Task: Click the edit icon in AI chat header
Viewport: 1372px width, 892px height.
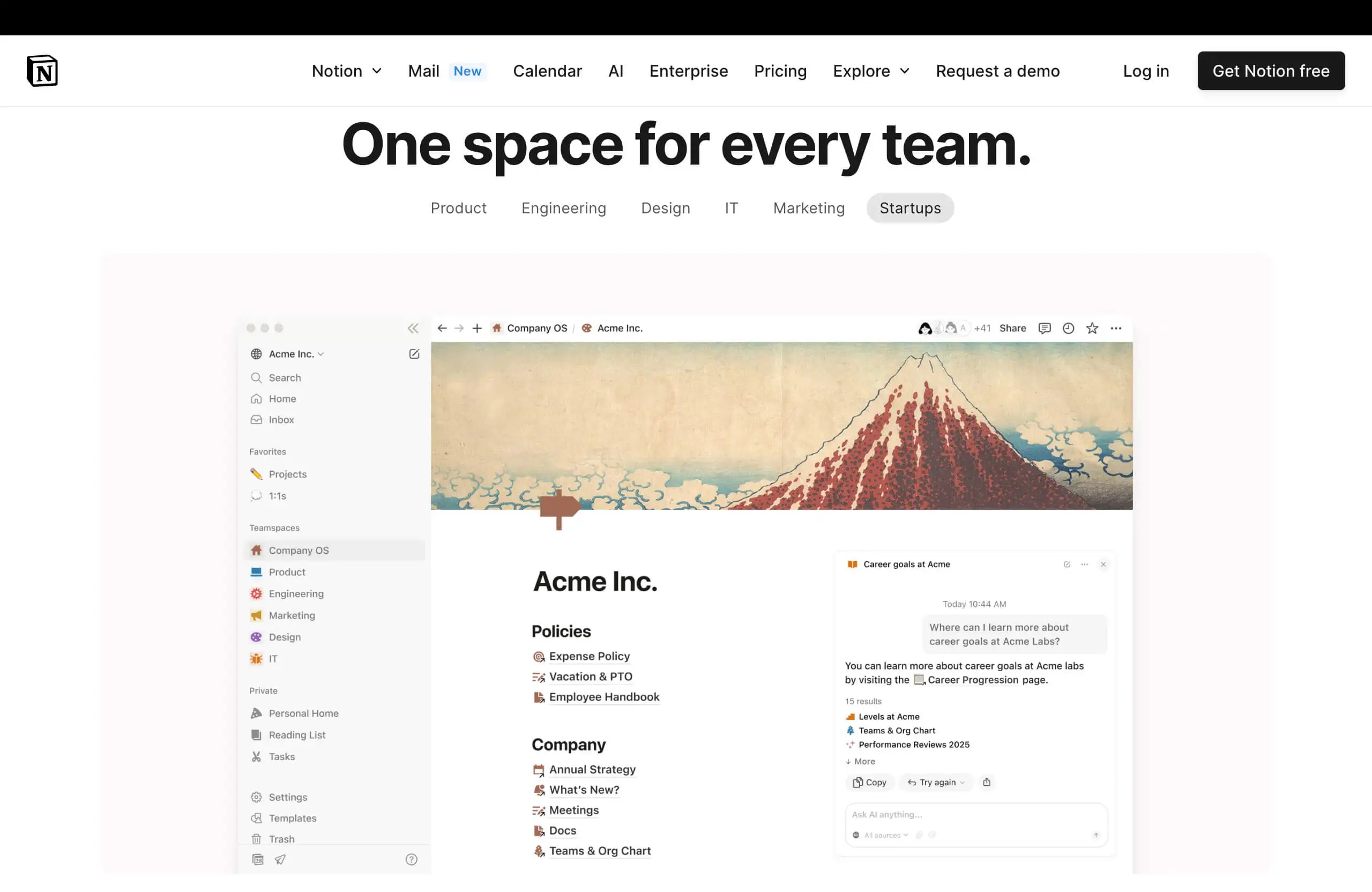Action: (1067, 564)
